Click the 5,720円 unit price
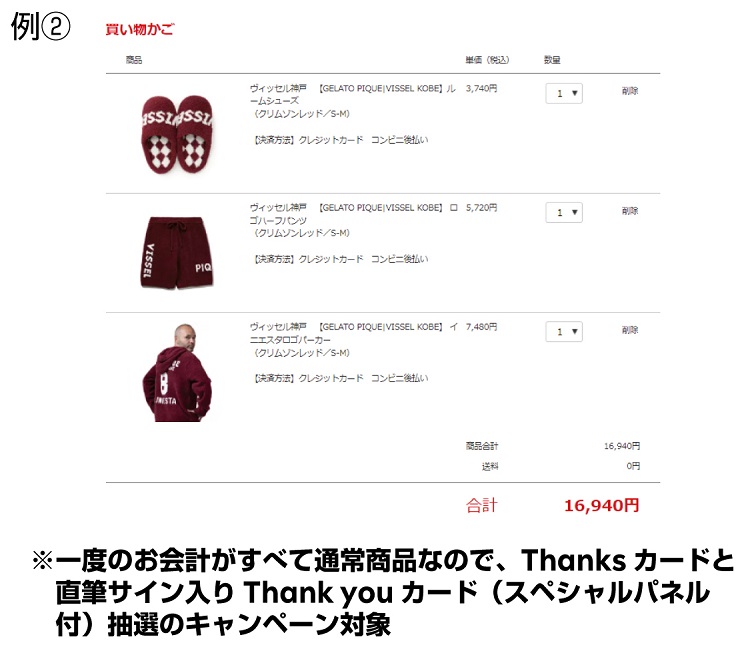 pyautogui.click(x=481, y=208)
